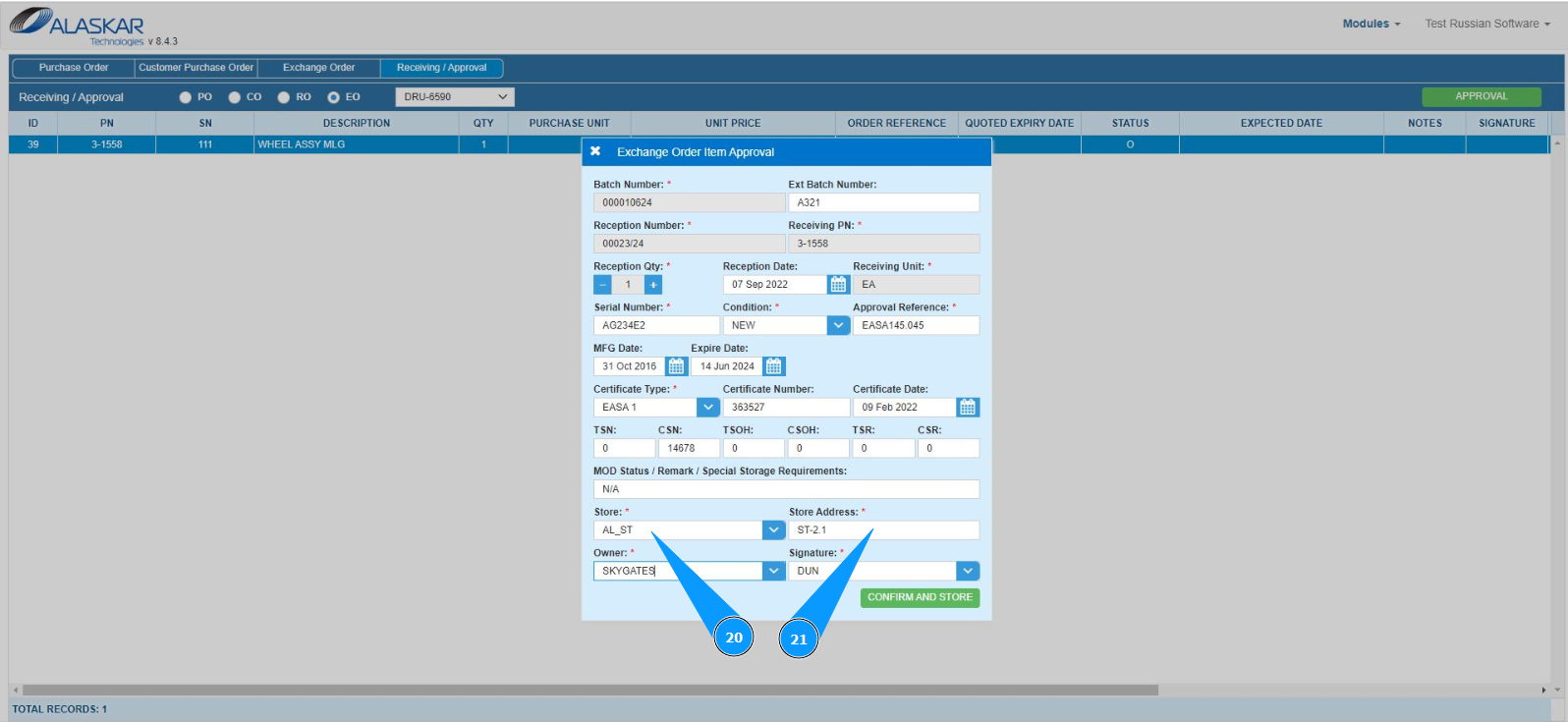Image resolution: width=1568 pixels, height=722 pixels.
Task: Click the Alaskar Technologies logo
Action: (79, 26)
